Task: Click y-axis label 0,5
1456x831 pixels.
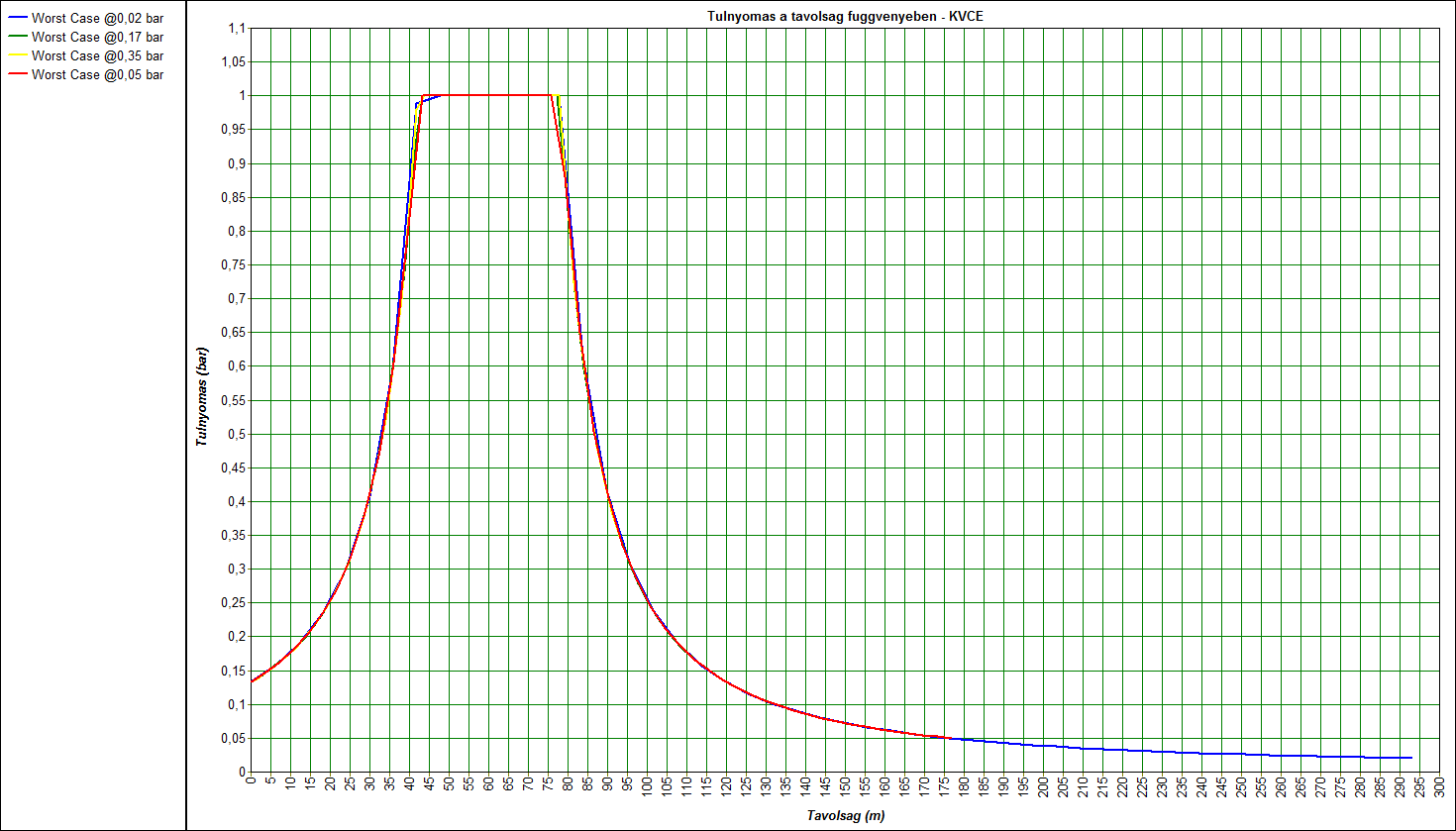Action: pos(236,434)
